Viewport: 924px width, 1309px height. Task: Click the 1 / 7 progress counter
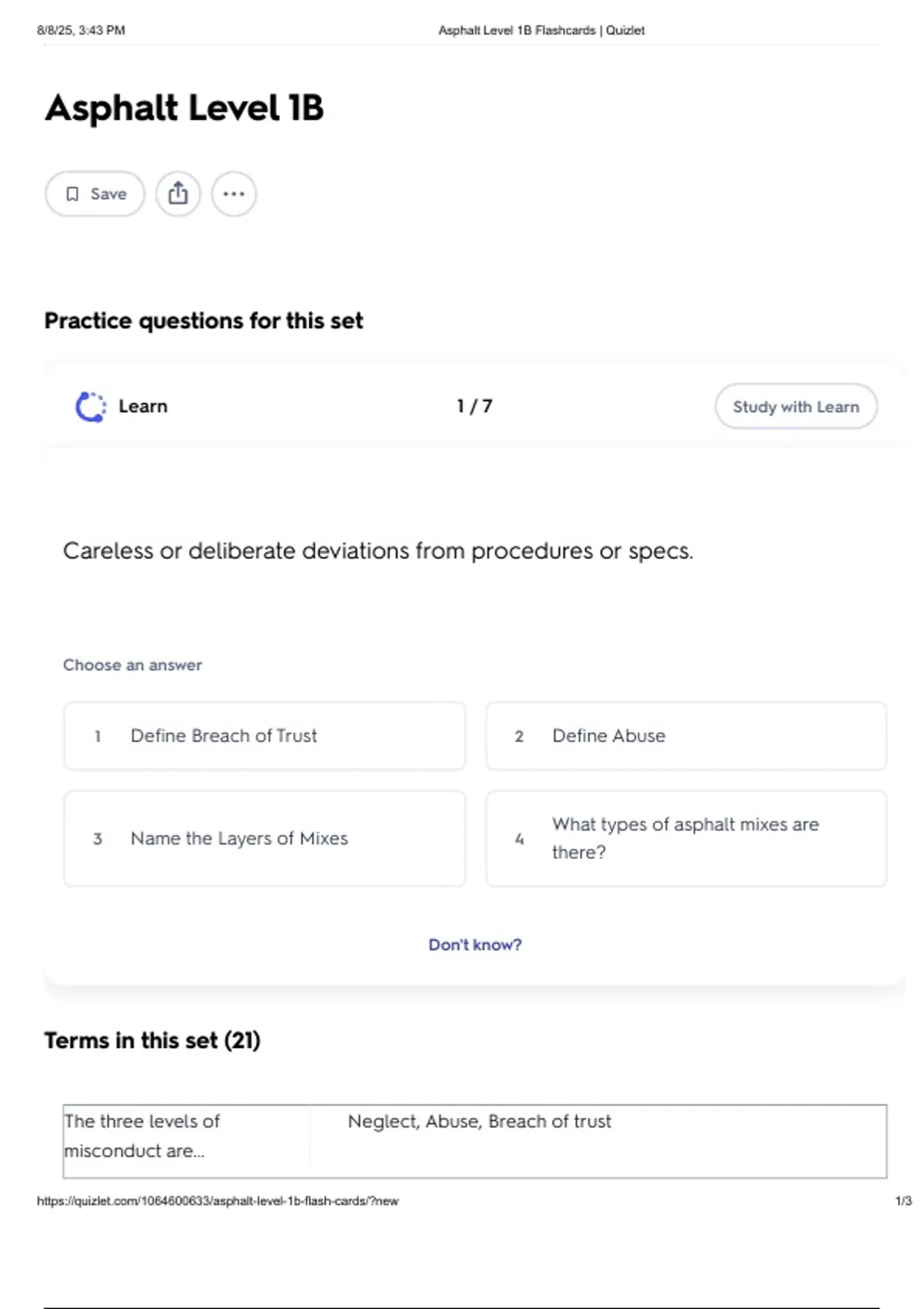[474, 406]
